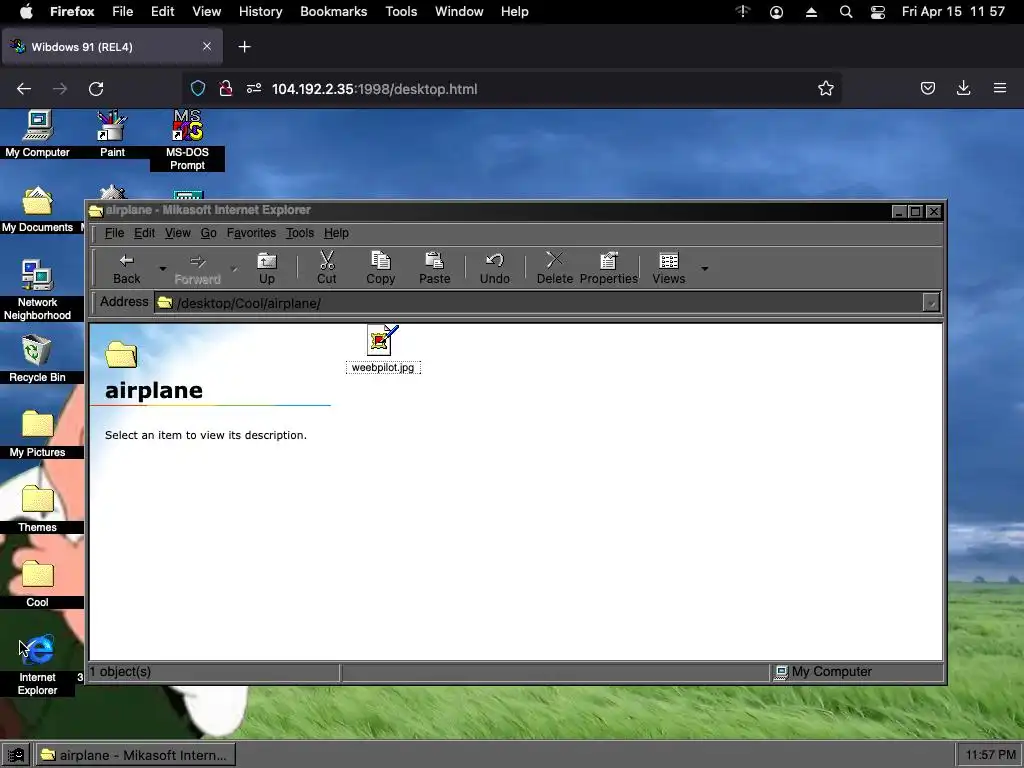The width and height of the screenshot is (1024, 768).
Task: Open My Pictures folder on desktop
Action: click(37, 434)
